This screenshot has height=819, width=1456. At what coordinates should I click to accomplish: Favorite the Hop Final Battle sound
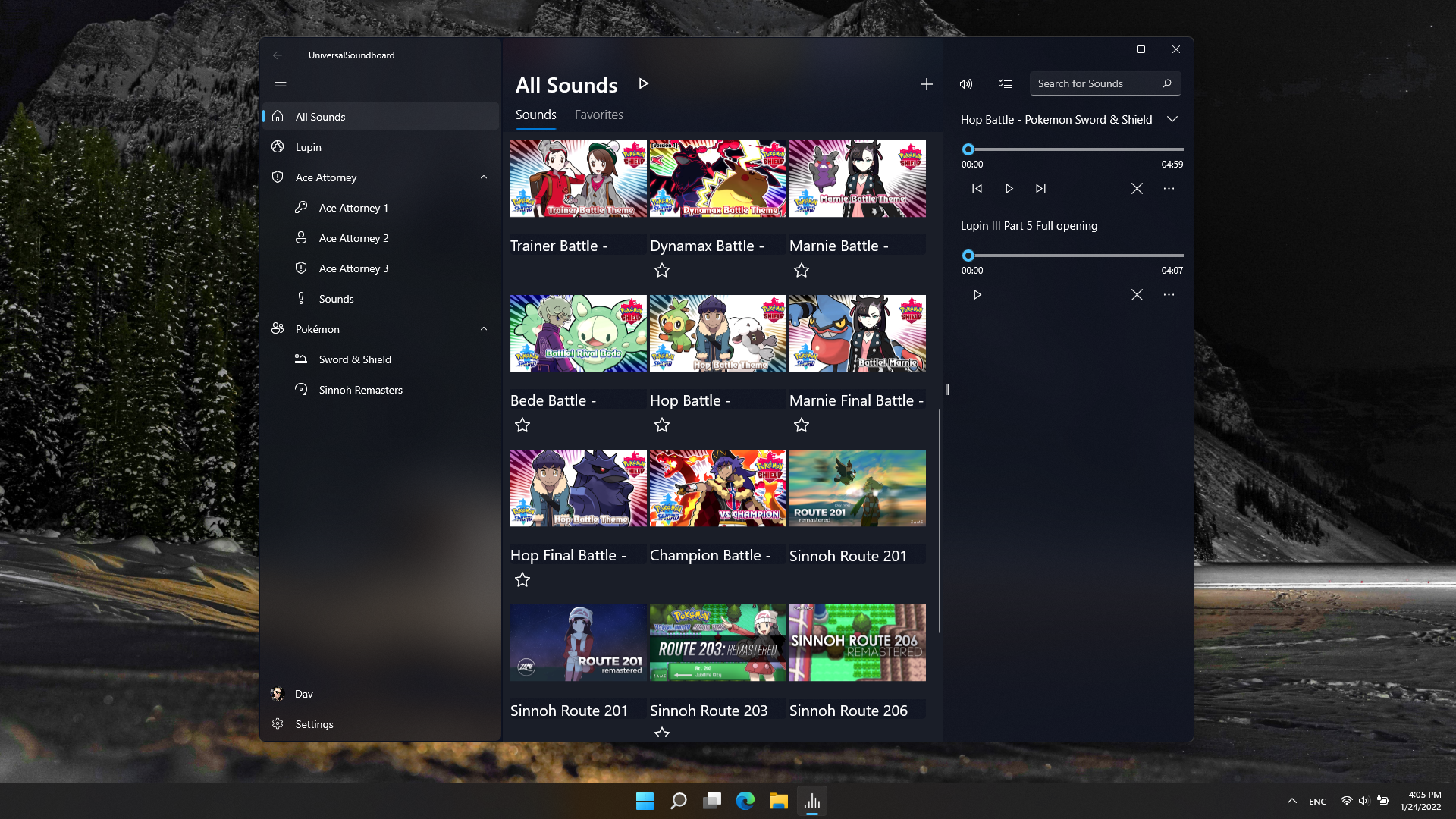(522, 579)
